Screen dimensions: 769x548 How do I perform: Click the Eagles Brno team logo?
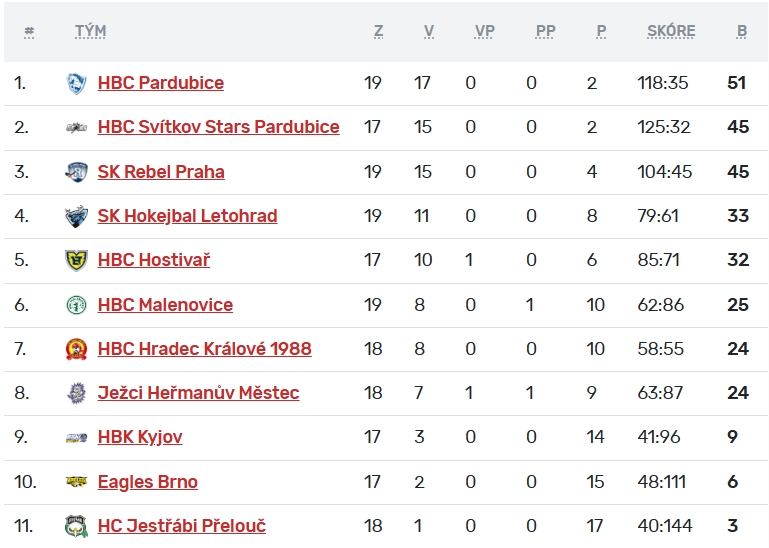[x=76, y=482]
